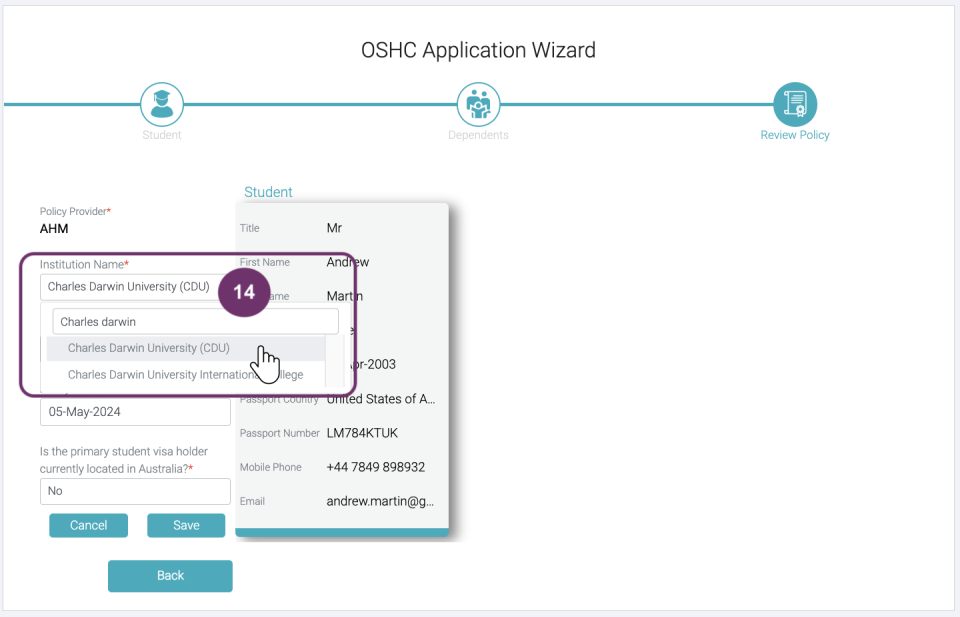
Task: Click the mobile phone number +44 7849 898932
Action: coord(375,467)
